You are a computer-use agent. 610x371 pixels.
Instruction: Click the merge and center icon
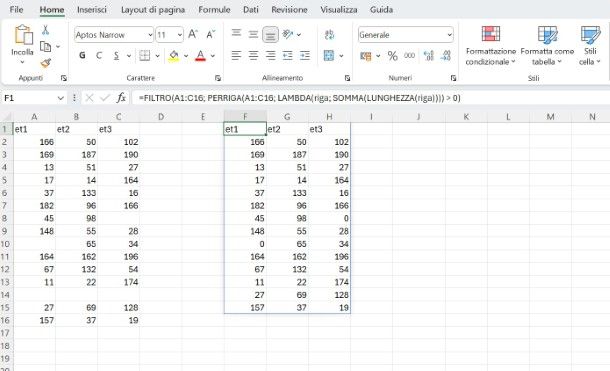pos(329,56)
